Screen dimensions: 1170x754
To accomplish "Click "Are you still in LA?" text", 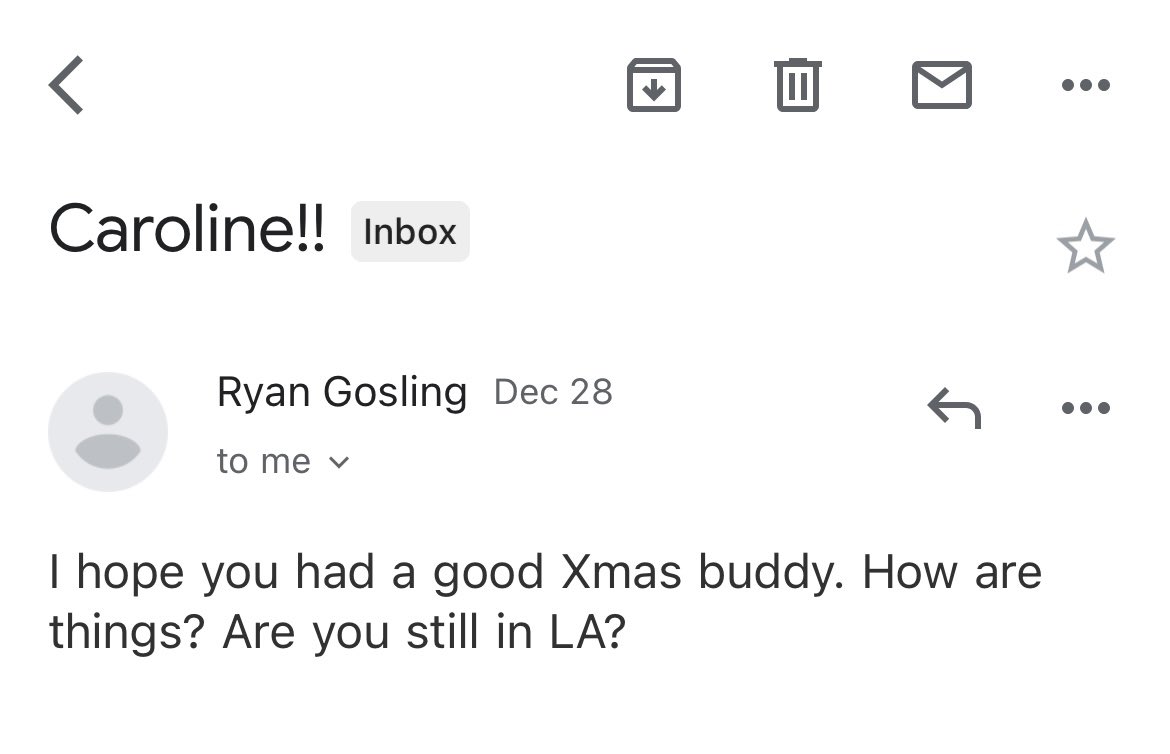I will [x=424, y=633].
